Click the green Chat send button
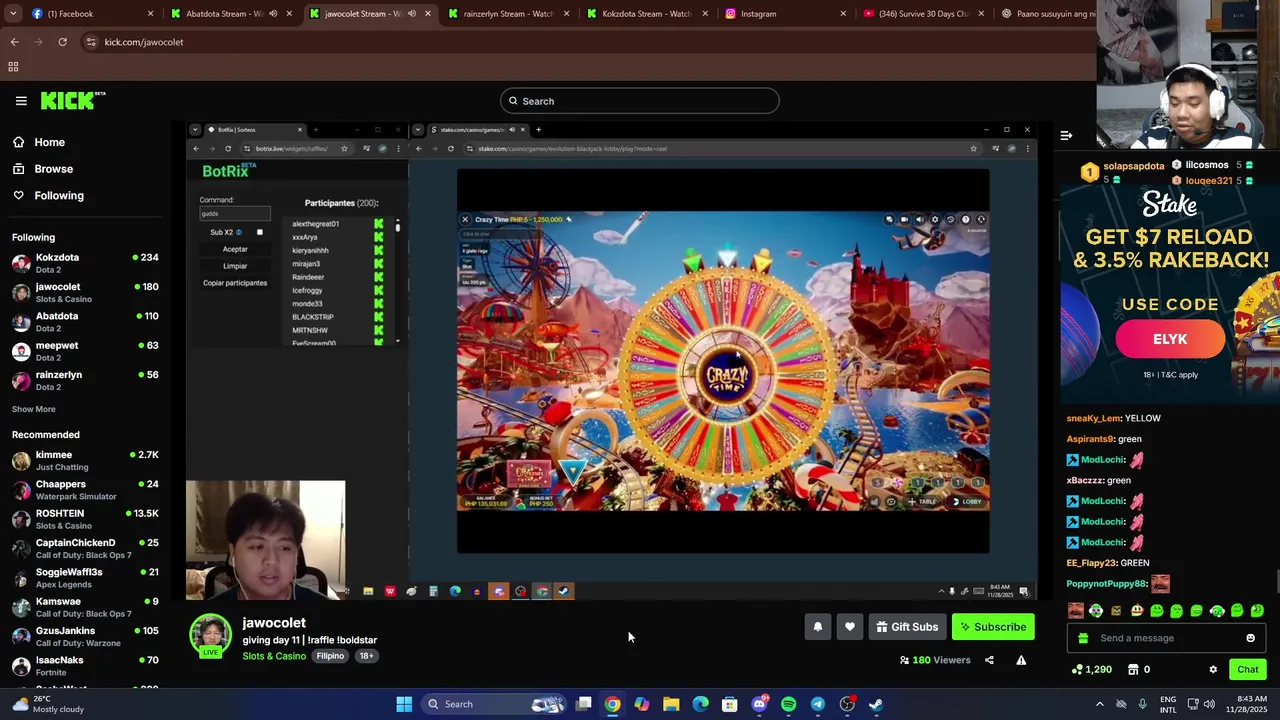Screen dimensions: 1280x720 tap(1248, 670)
